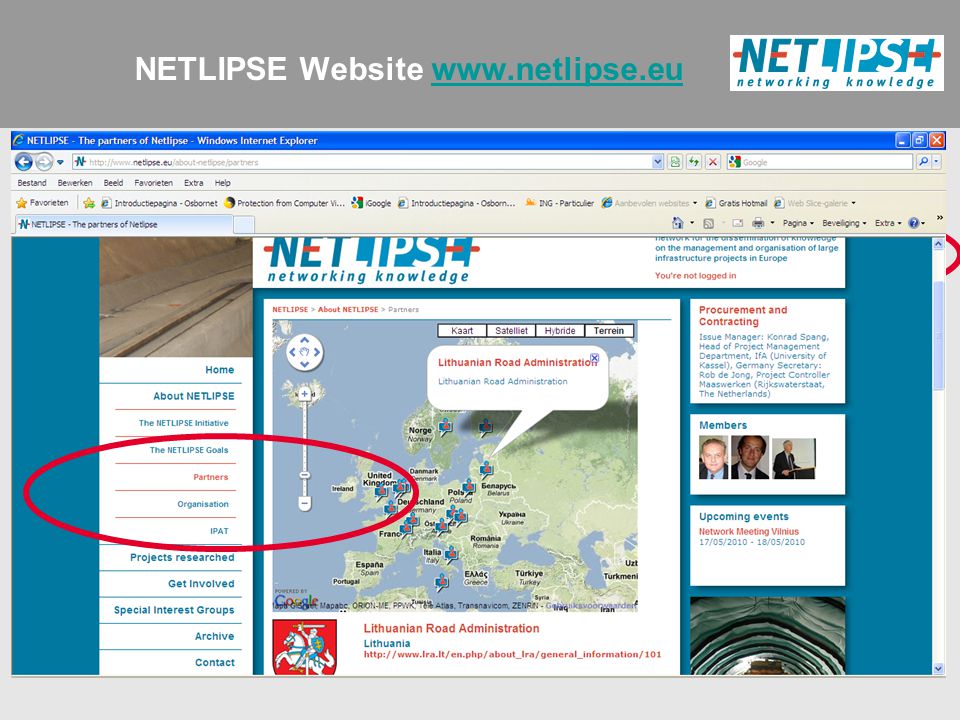Open the www.lra.lt general information link
The width and height of the screenshot is (960, 720).
[512, 654]
